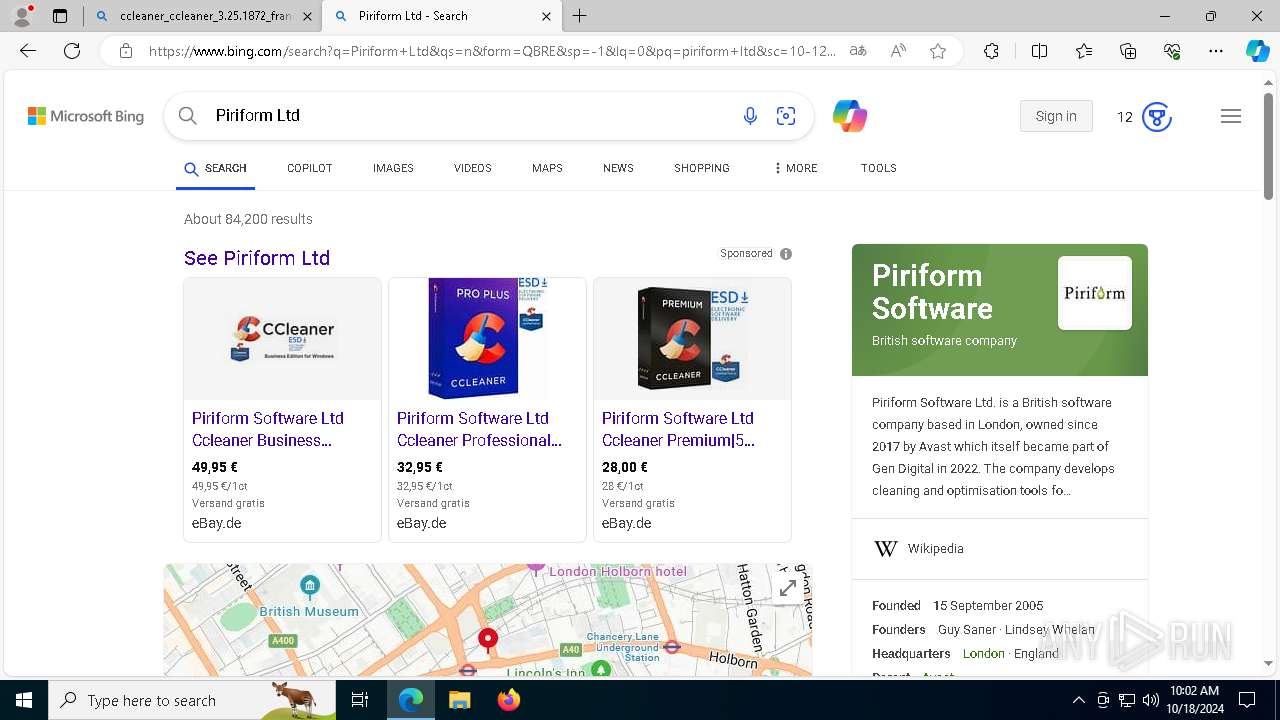Open File Explorer from taskbar
This screenshot has width=1280, height=720.
click(x=459, y=700)
